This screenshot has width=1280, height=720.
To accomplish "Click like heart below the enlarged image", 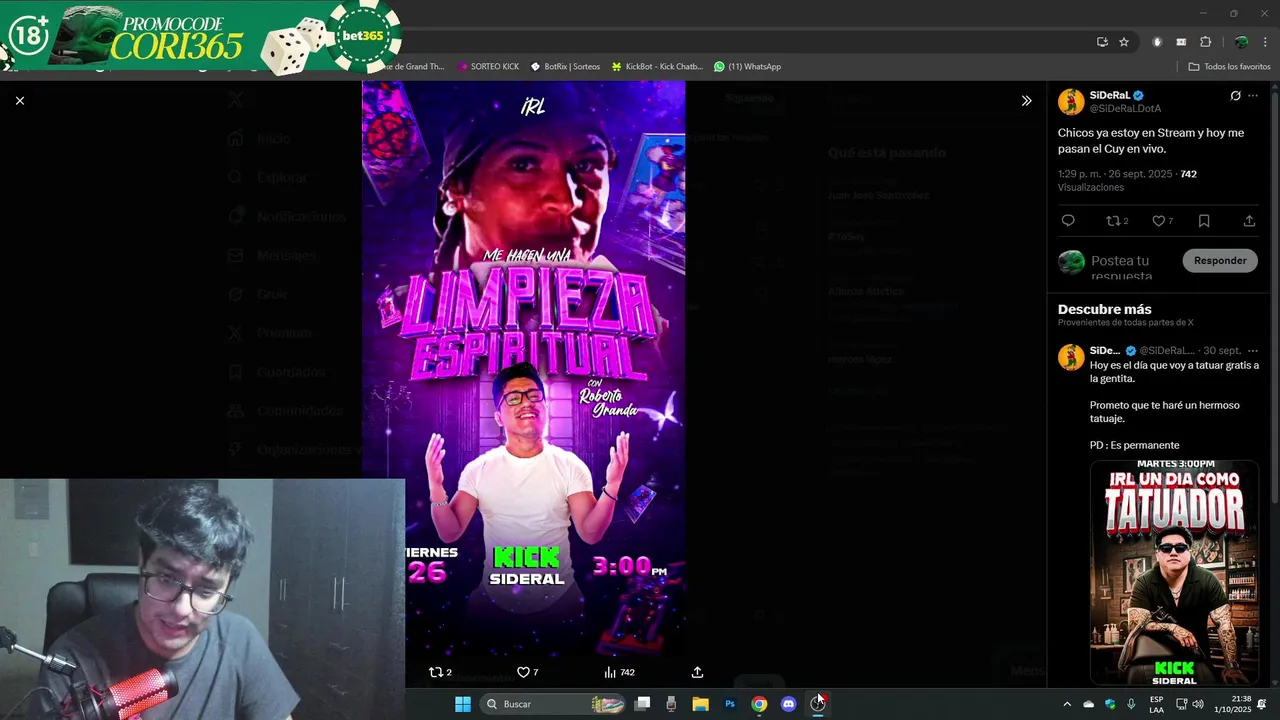I will [x=528, y=673].
